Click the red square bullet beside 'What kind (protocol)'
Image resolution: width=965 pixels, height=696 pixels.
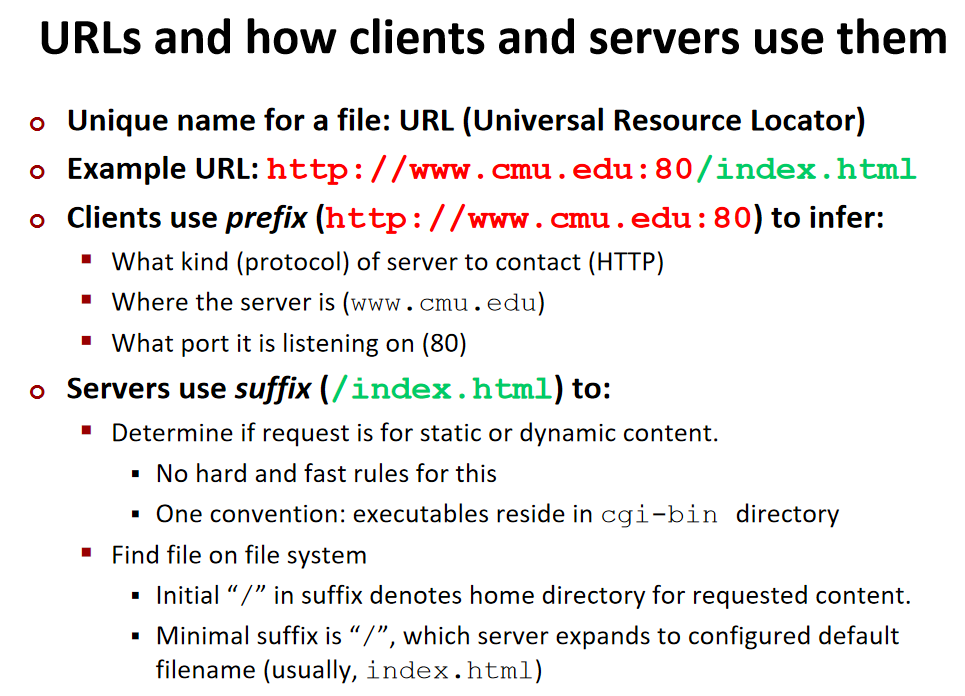88,261
